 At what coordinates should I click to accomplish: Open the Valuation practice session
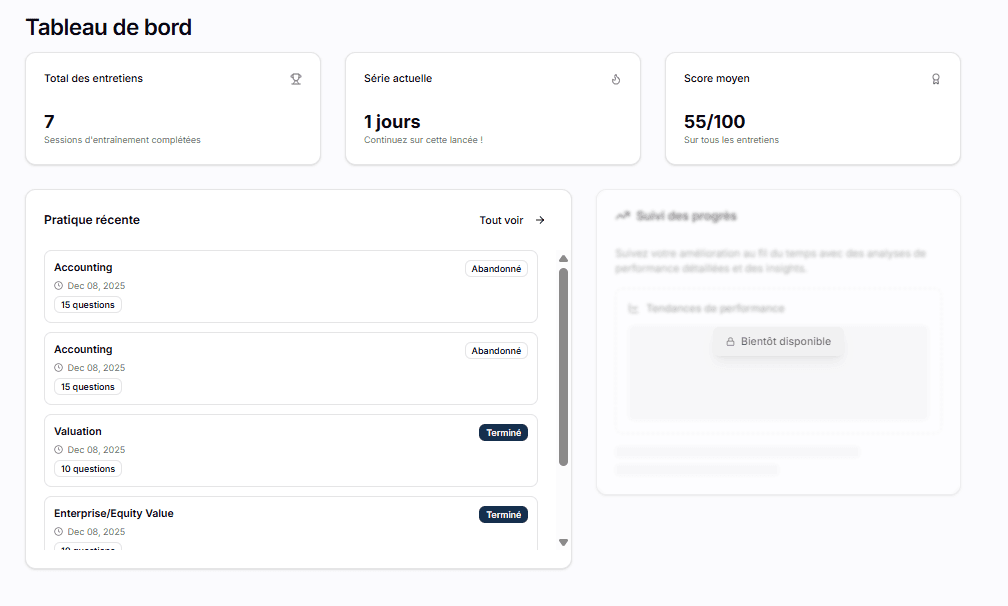pyautogui.click(x=78, y=432)
